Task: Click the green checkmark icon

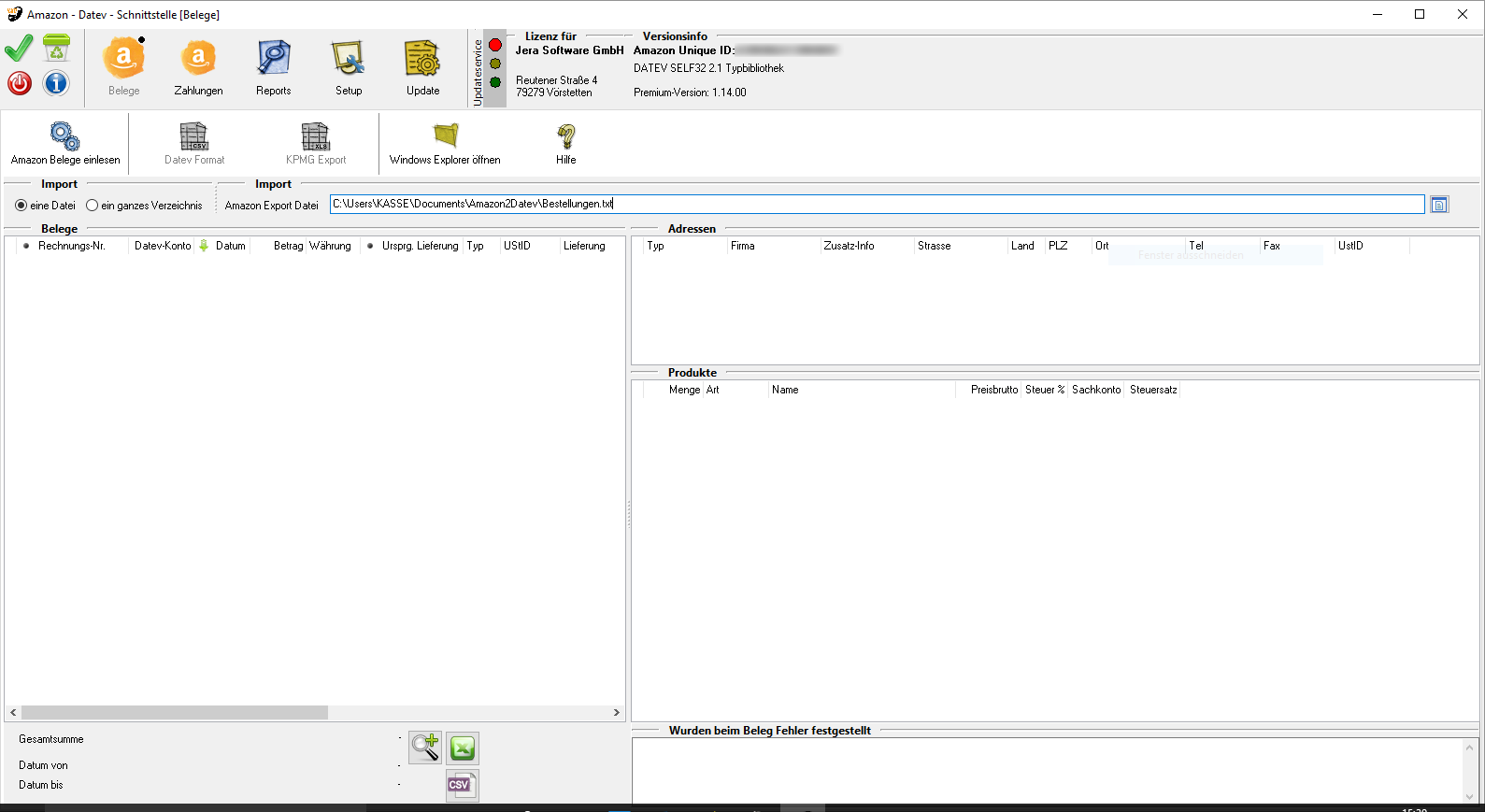Action: point(19,49)
